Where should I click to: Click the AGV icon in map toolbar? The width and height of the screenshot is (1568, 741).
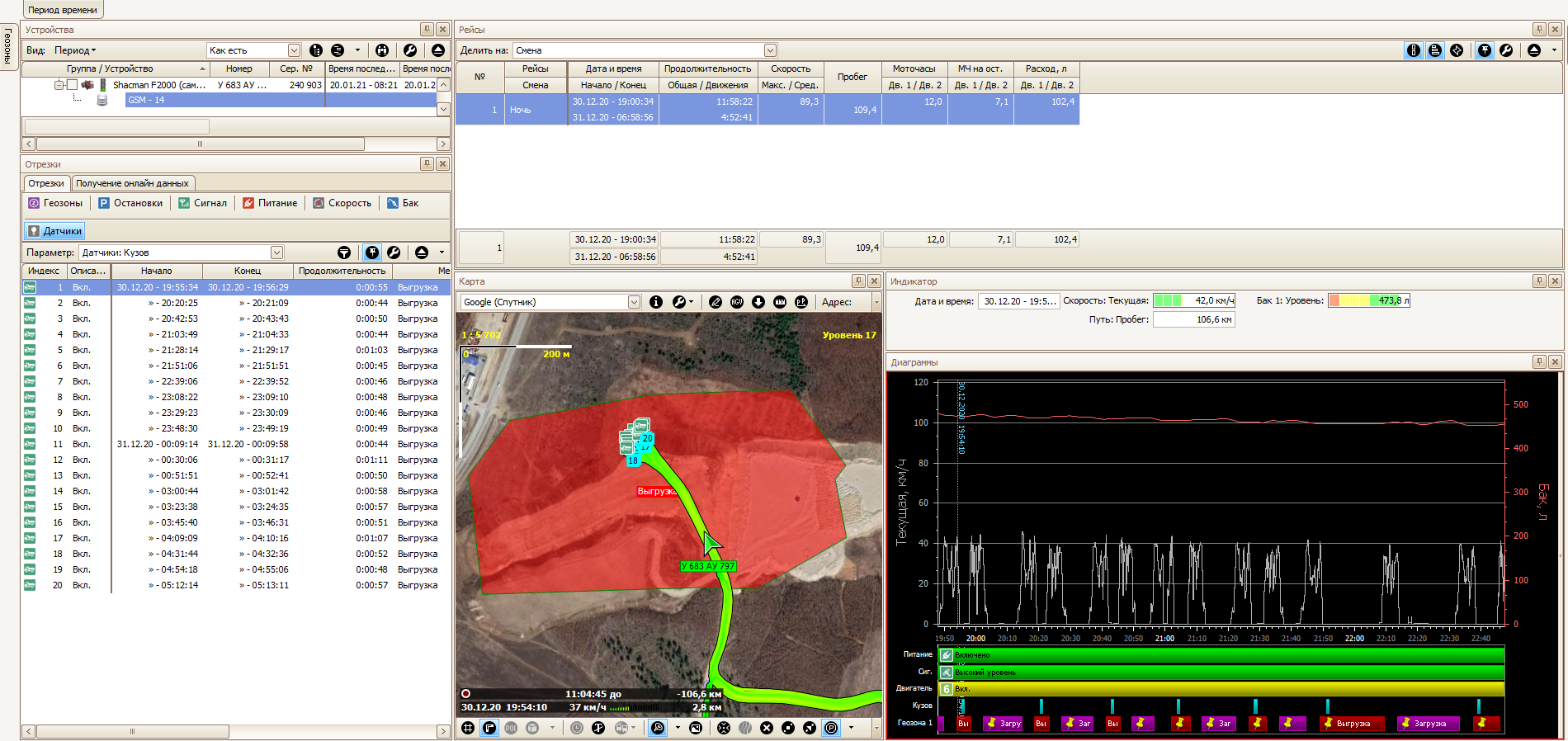[x=737, y=302]
